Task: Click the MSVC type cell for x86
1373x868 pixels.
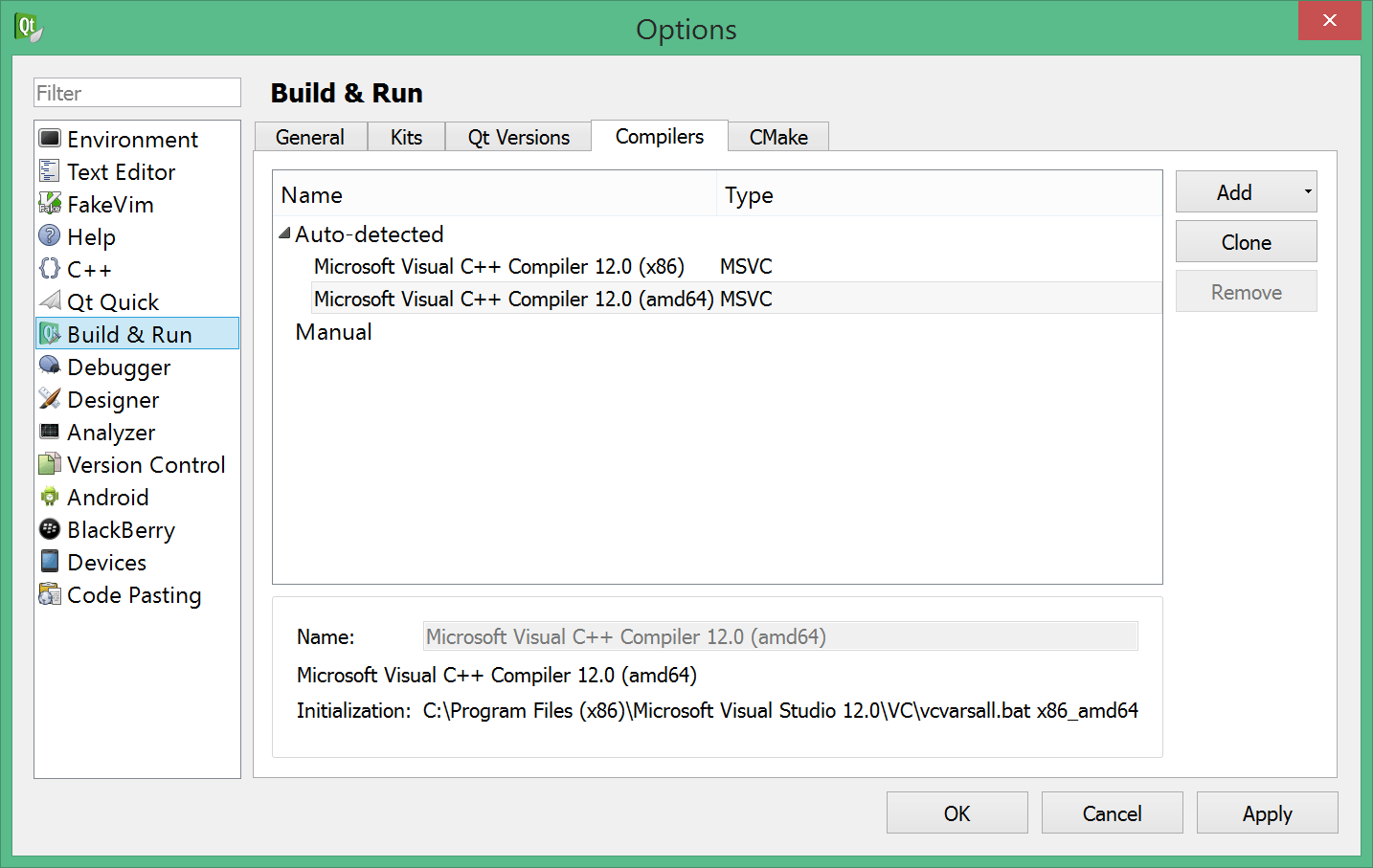Action: pos(746,266)
